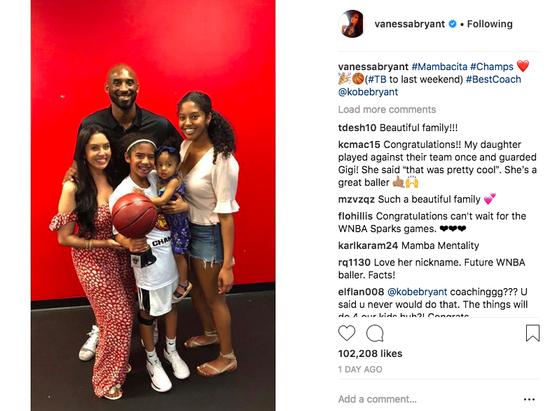Open the comment speech bubble icon
Viewport: 550px width, 411px height.
(x=375, y=333)
